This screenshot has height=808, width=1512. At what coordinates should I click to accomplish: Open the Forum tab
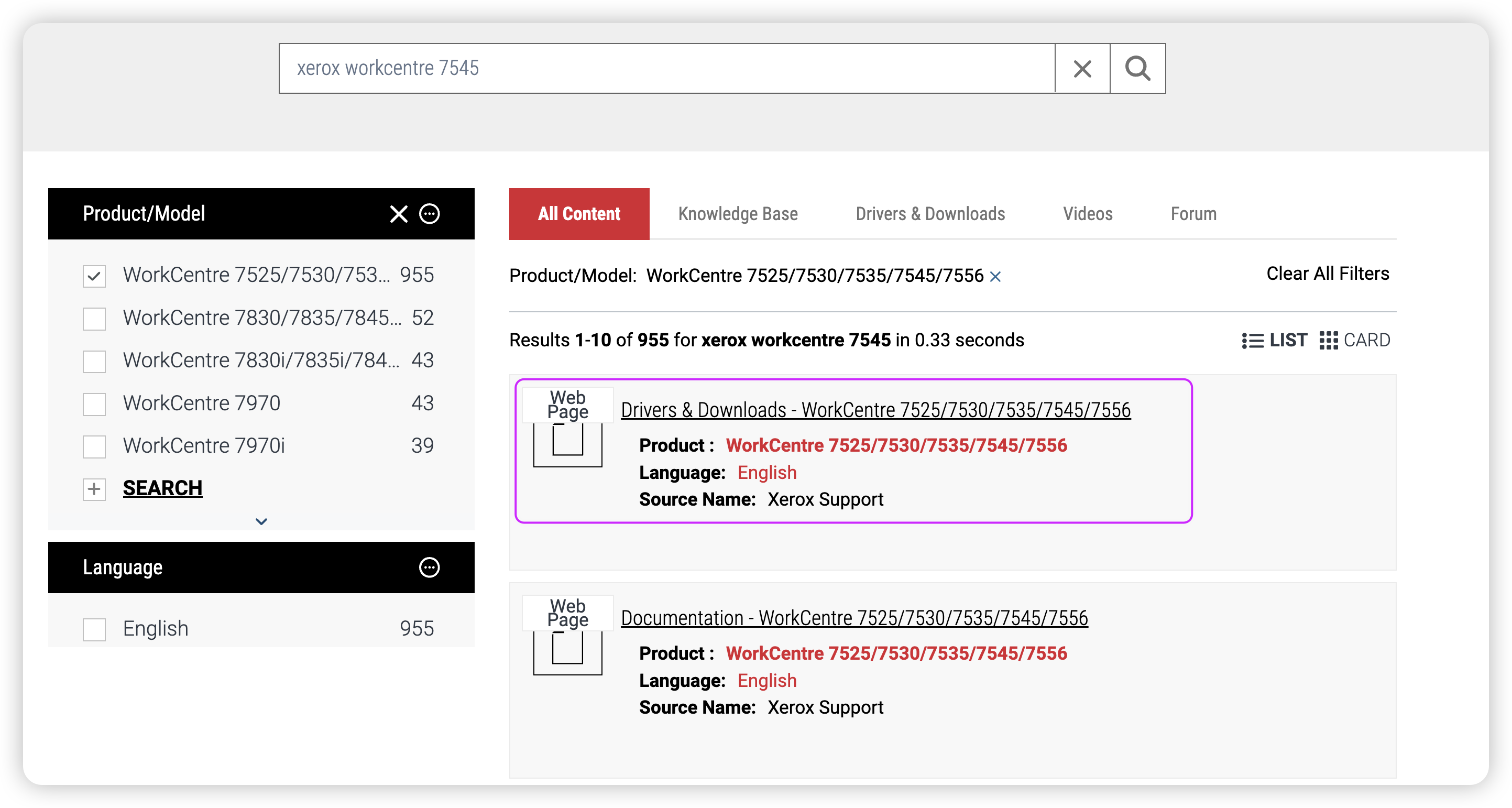[1193, 214]
